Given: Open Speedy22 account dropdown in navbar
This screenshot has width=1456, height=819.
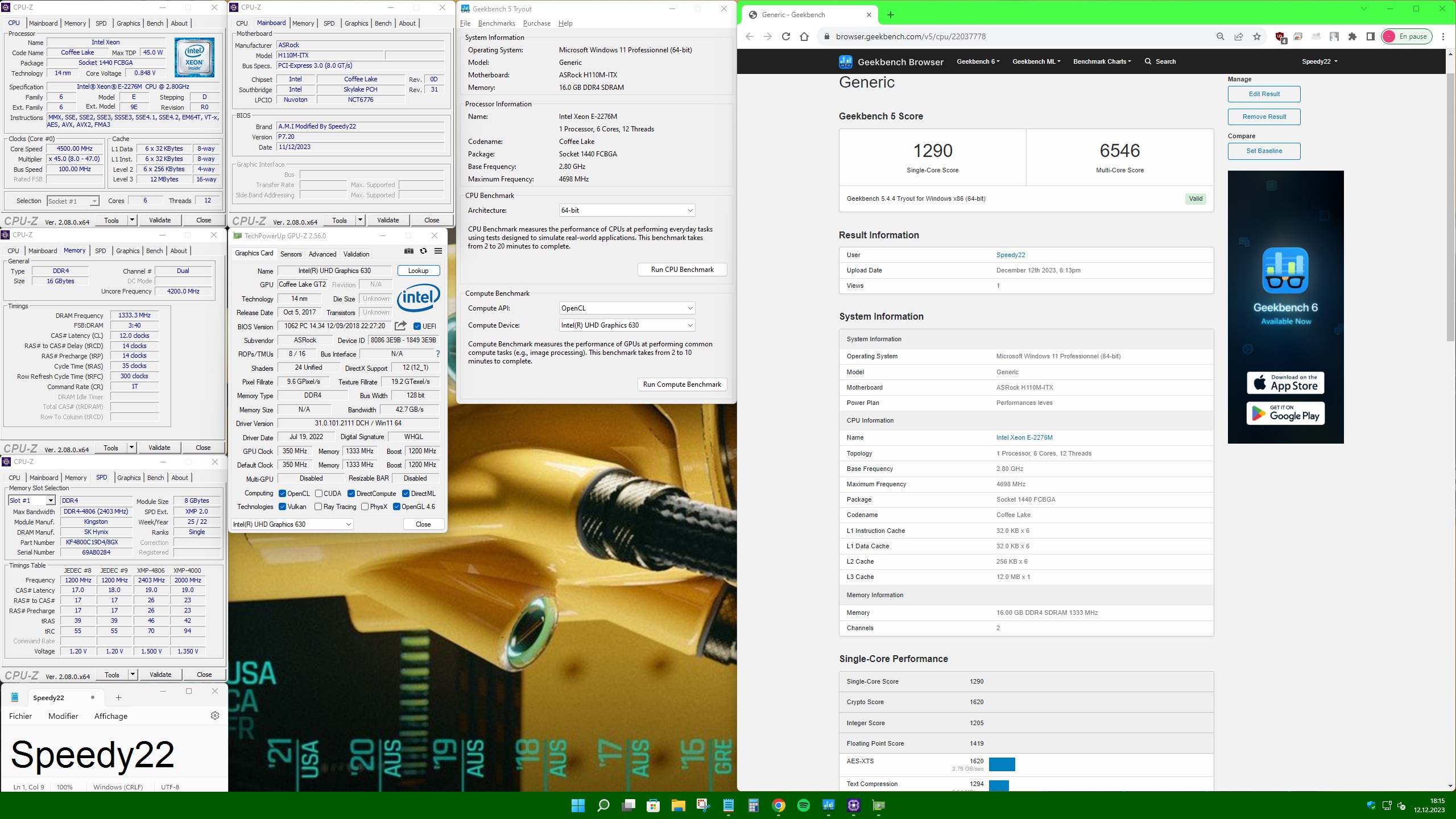Looking at the screenshot, I should point(1319,61).
